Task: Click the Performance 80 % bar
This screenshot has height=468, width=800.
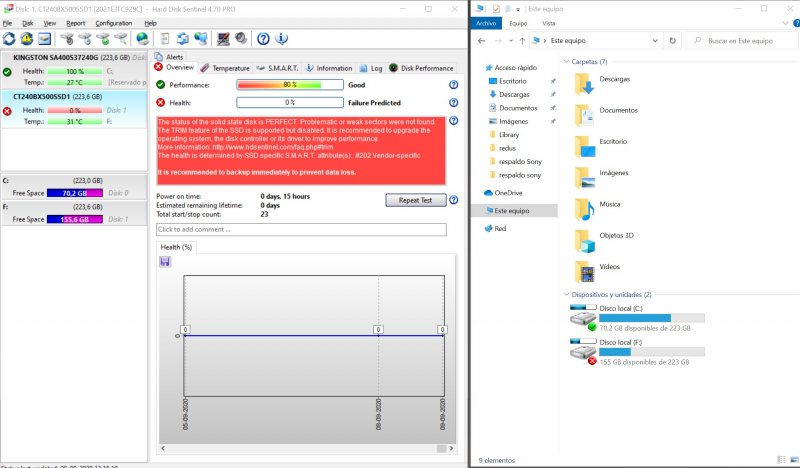Action: [x=290, y=85]
